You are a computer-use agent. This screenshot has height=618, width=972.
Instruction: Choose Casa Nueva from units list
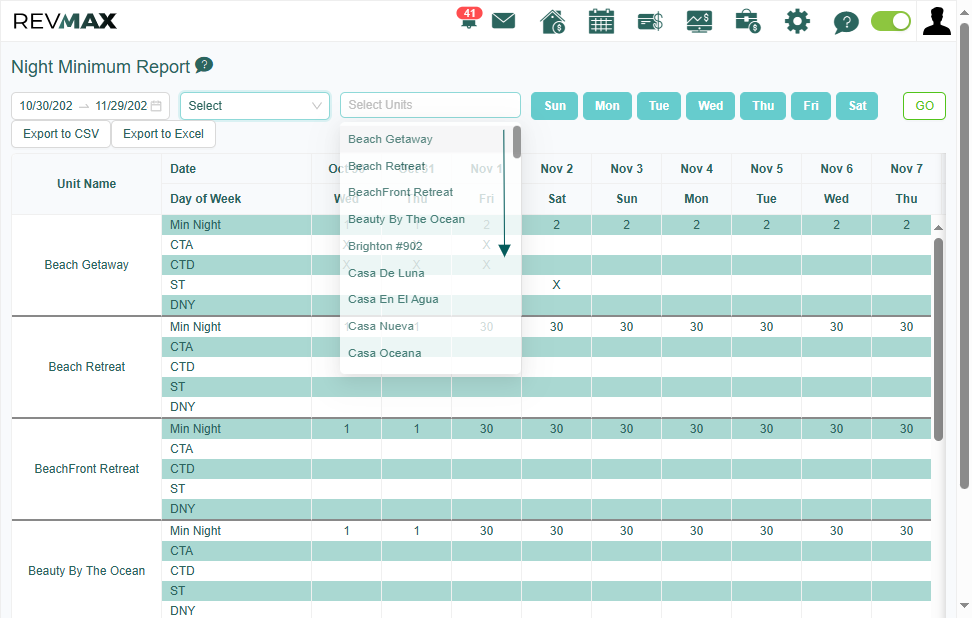426,326
